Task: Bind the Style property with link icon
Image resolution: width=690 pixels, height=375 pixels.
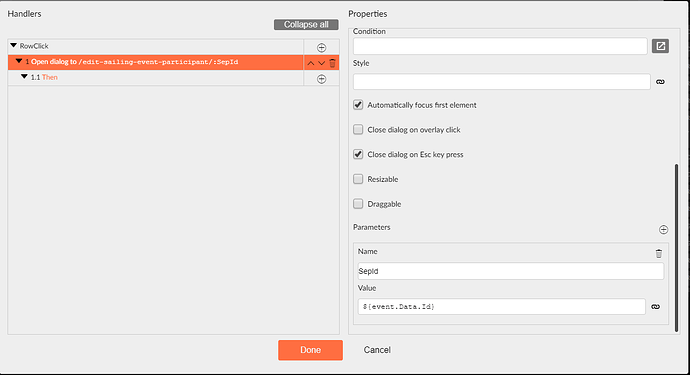Action: 661,82
